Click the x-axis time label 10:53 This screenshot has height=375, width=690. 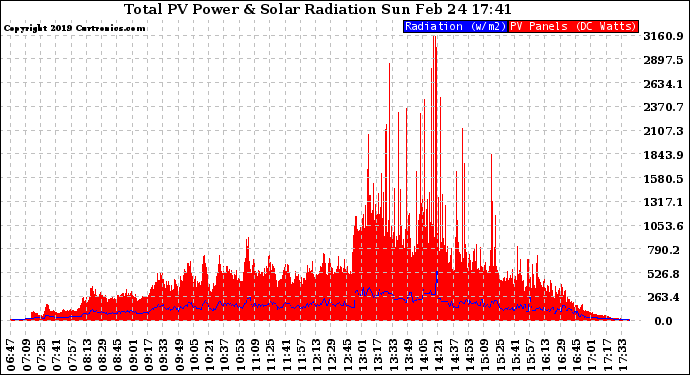pos(240,355)
